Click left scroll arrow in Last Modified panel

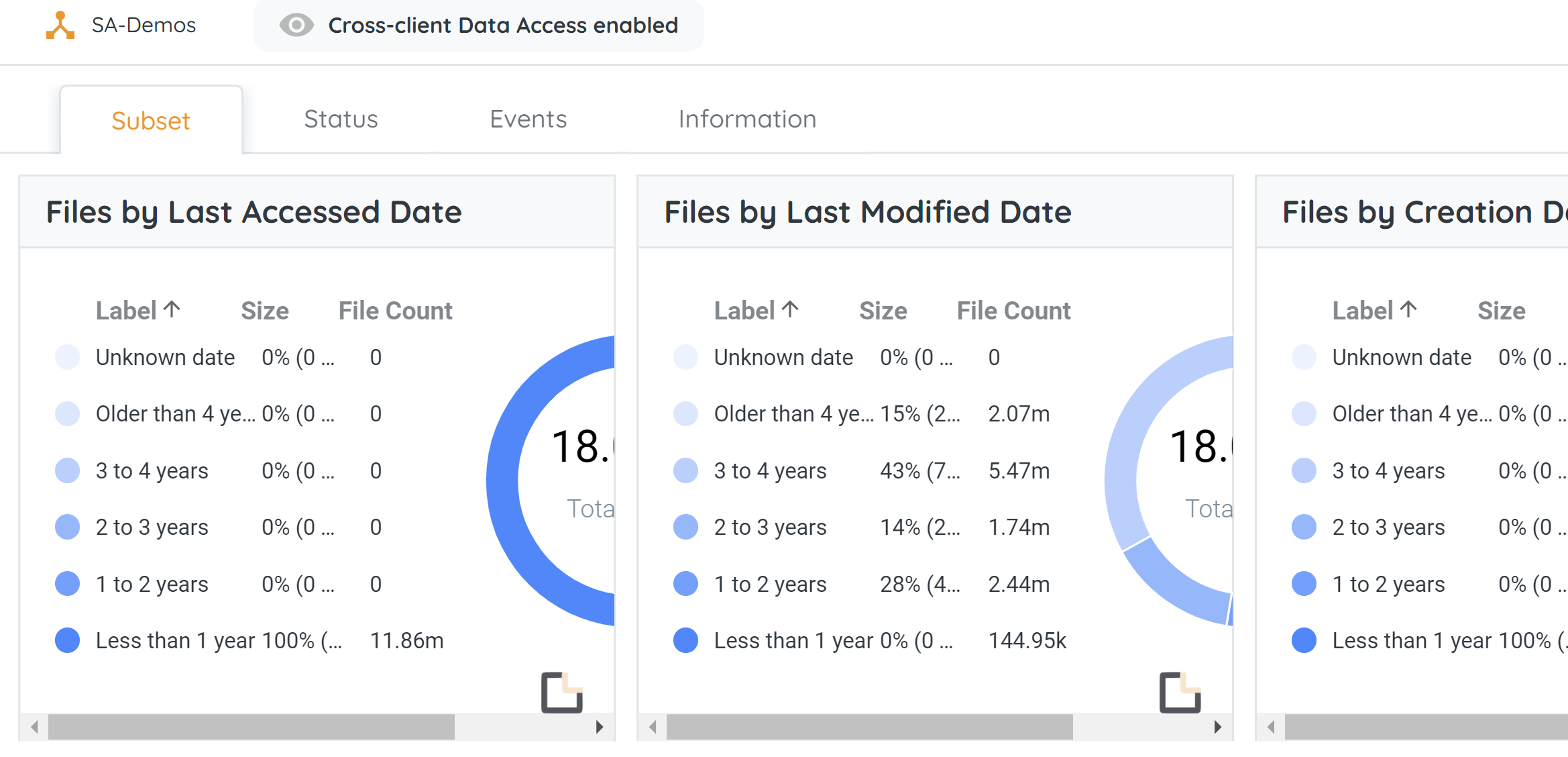point(653,727)
